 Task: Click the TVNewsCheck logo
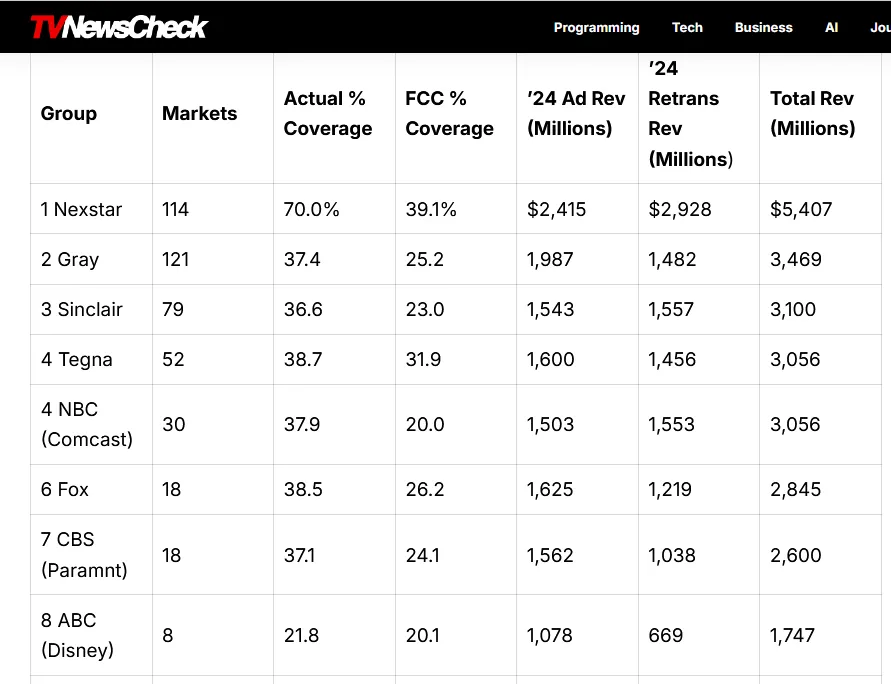118,27
